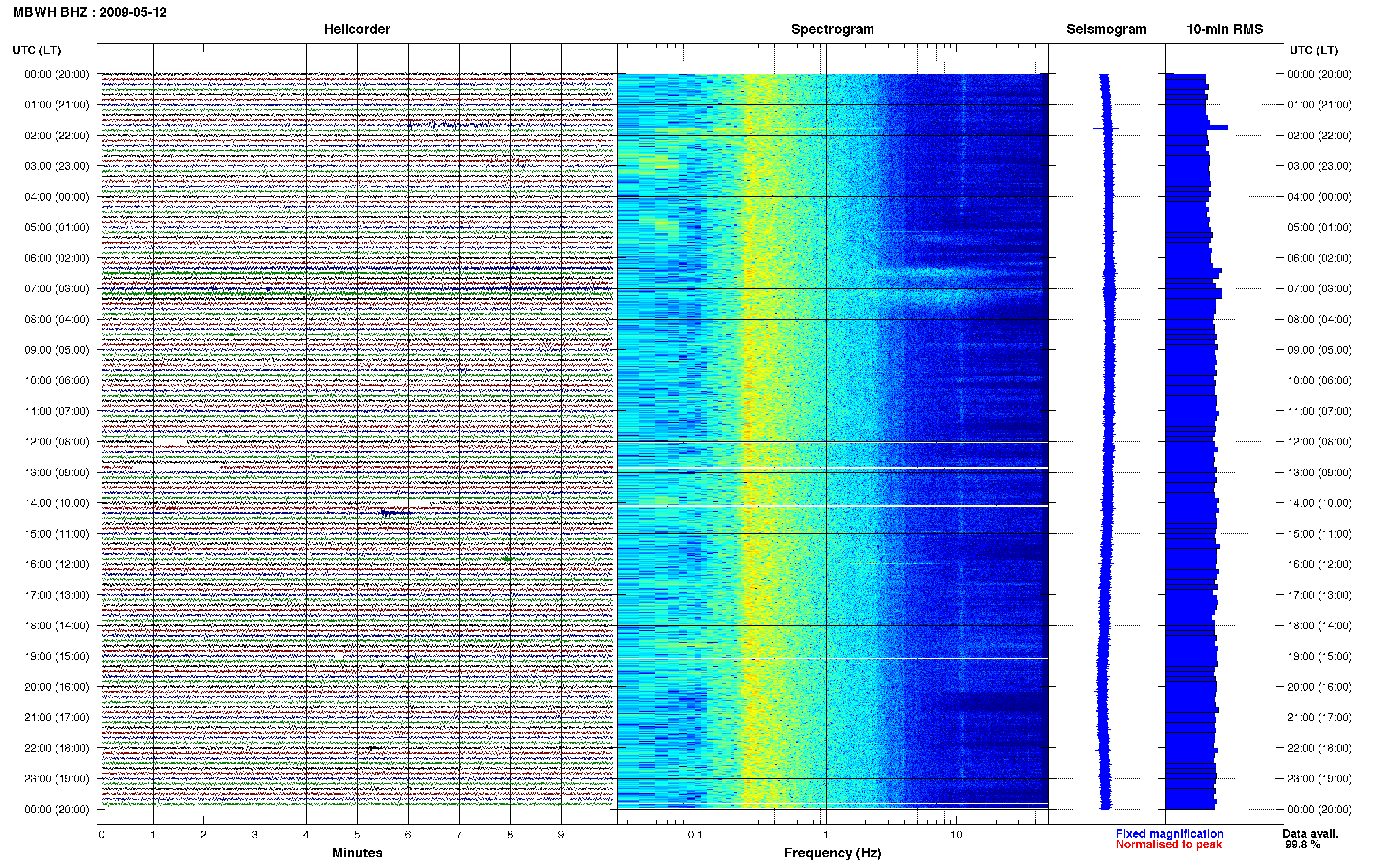This screenshot has width=1388, height=868.
Task: Click left time label '21:00 (17:00)'
Action: click(56, 718)
